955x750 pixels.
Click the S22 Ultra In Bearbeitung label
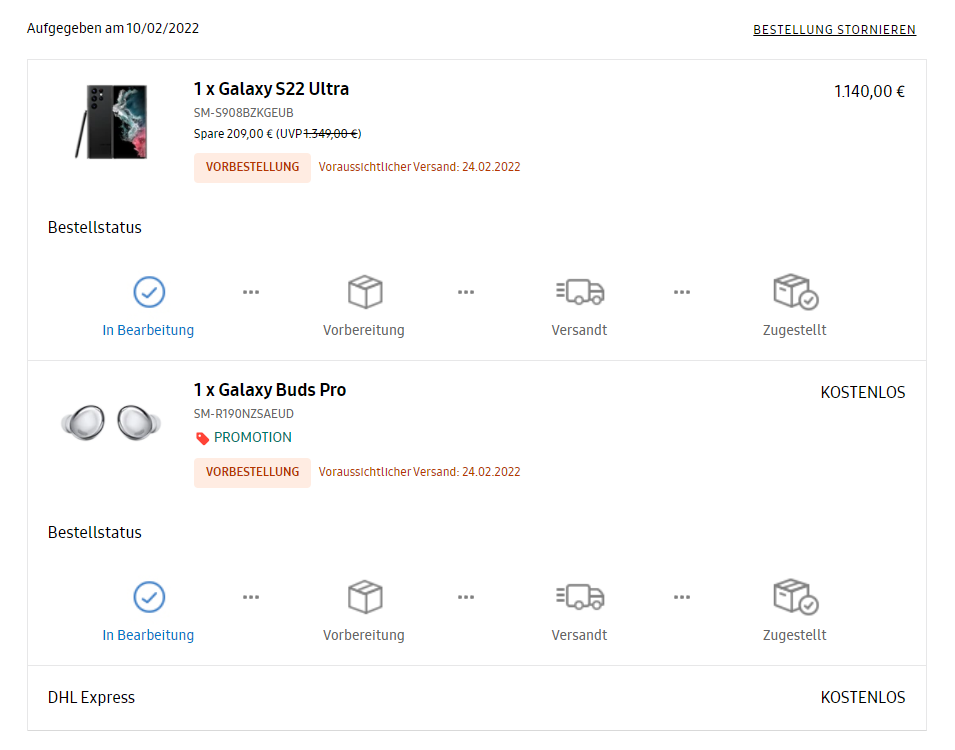(x=148, y=330)
